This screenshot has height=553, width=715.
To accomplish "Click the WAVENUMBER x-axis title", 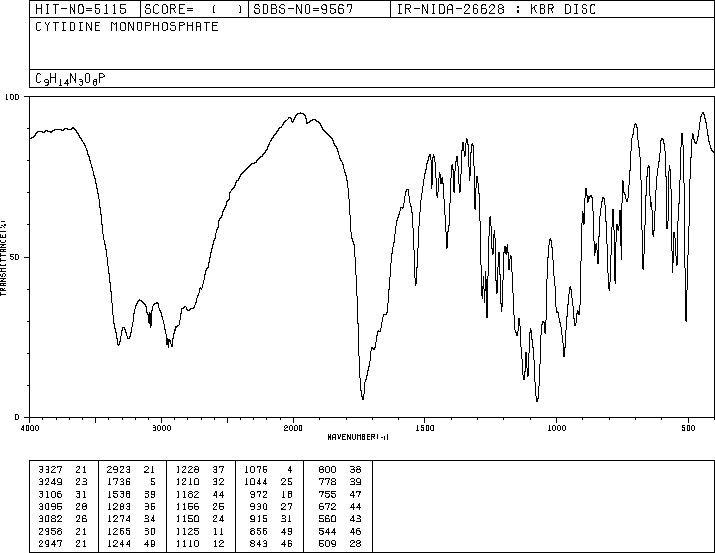I will click(x=358, y=437).
